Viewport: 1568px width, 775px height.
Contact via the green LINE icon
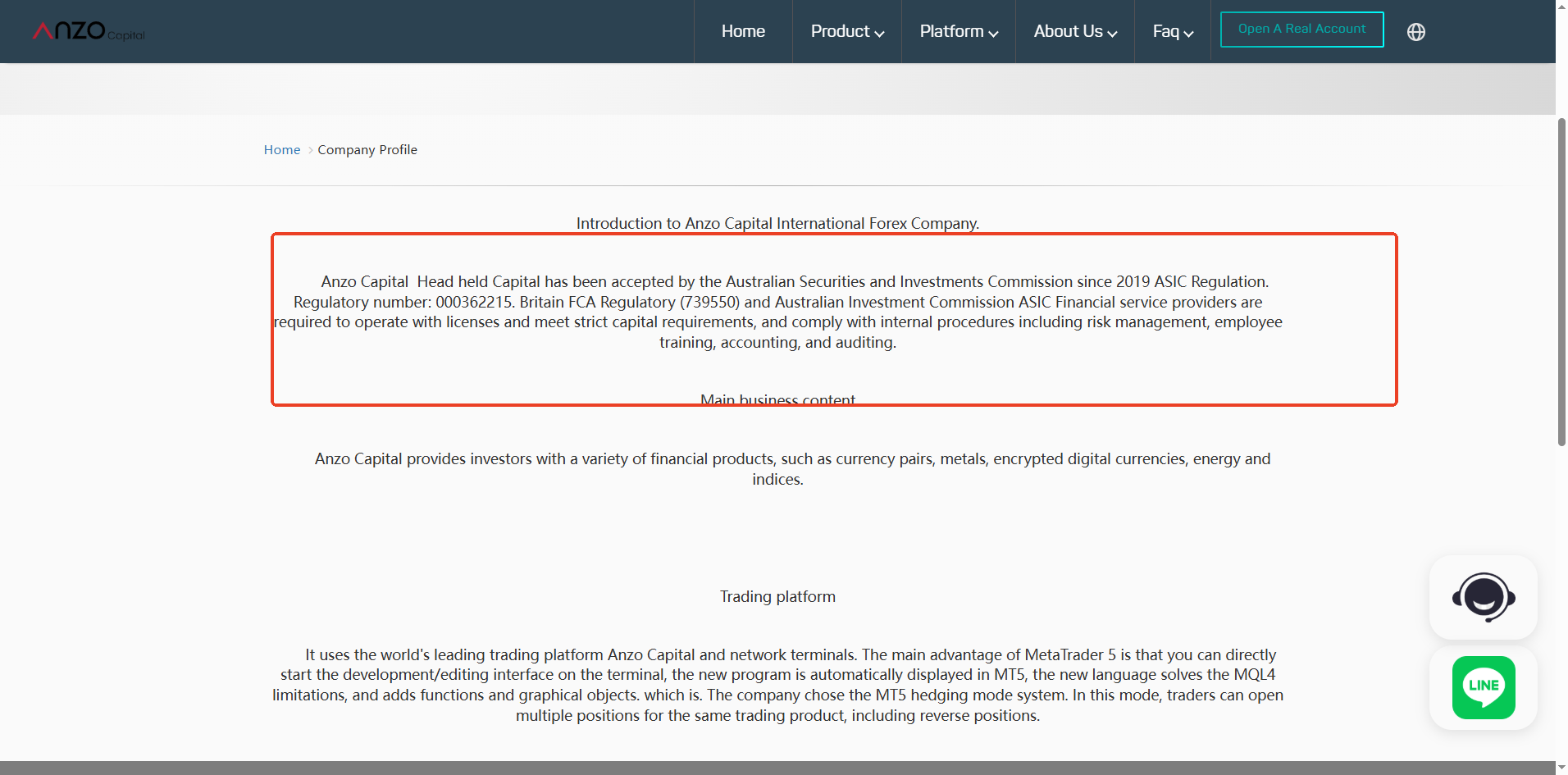pyautogui.click(x=1484, y=687)
